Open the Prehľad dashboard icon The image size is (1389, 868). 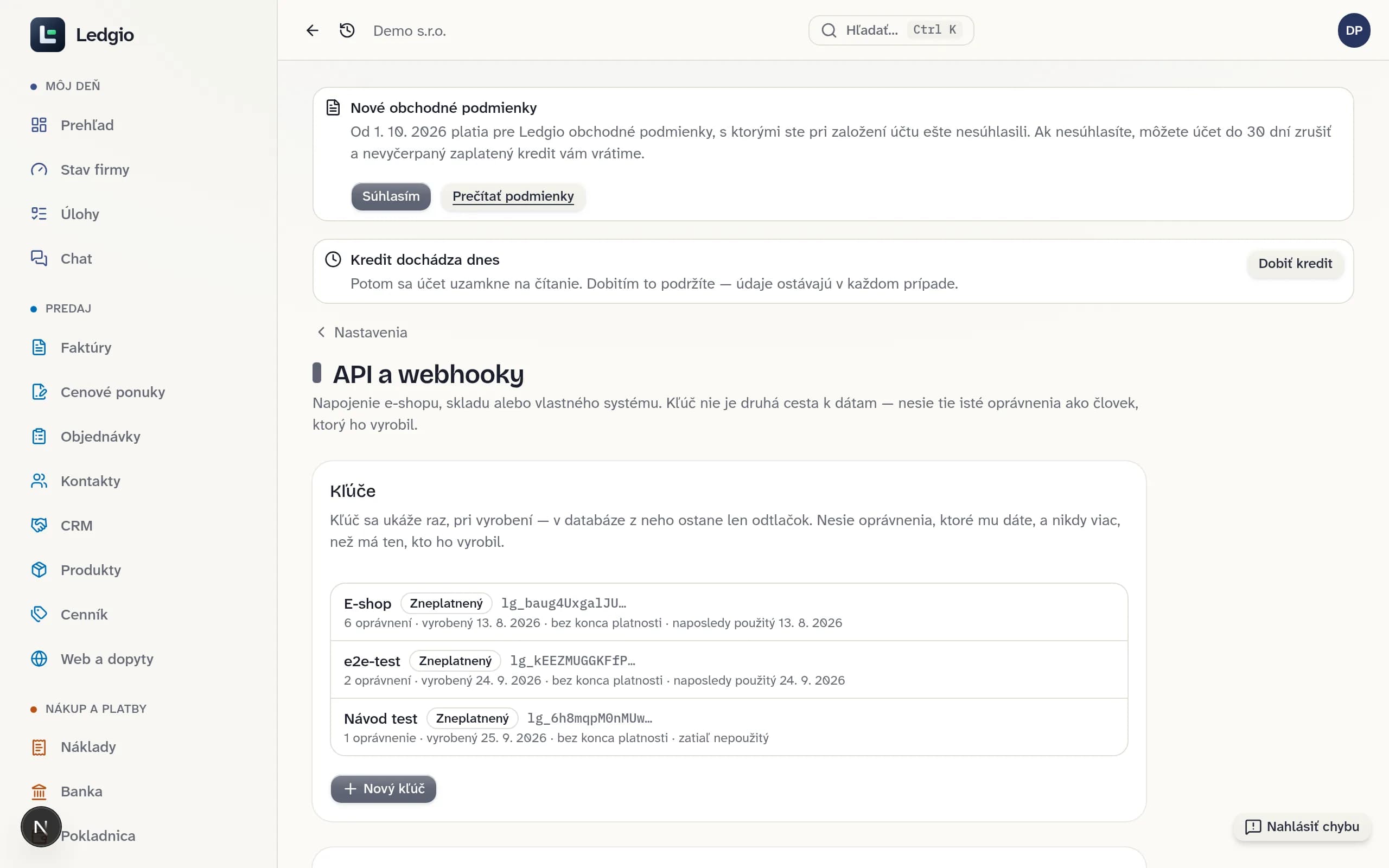coord(39,125)
